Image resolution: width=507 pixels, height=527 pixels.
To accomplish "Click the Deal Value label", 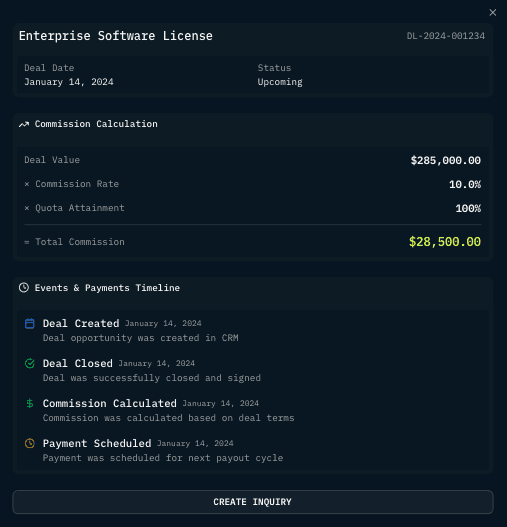I will click(52, 160).
